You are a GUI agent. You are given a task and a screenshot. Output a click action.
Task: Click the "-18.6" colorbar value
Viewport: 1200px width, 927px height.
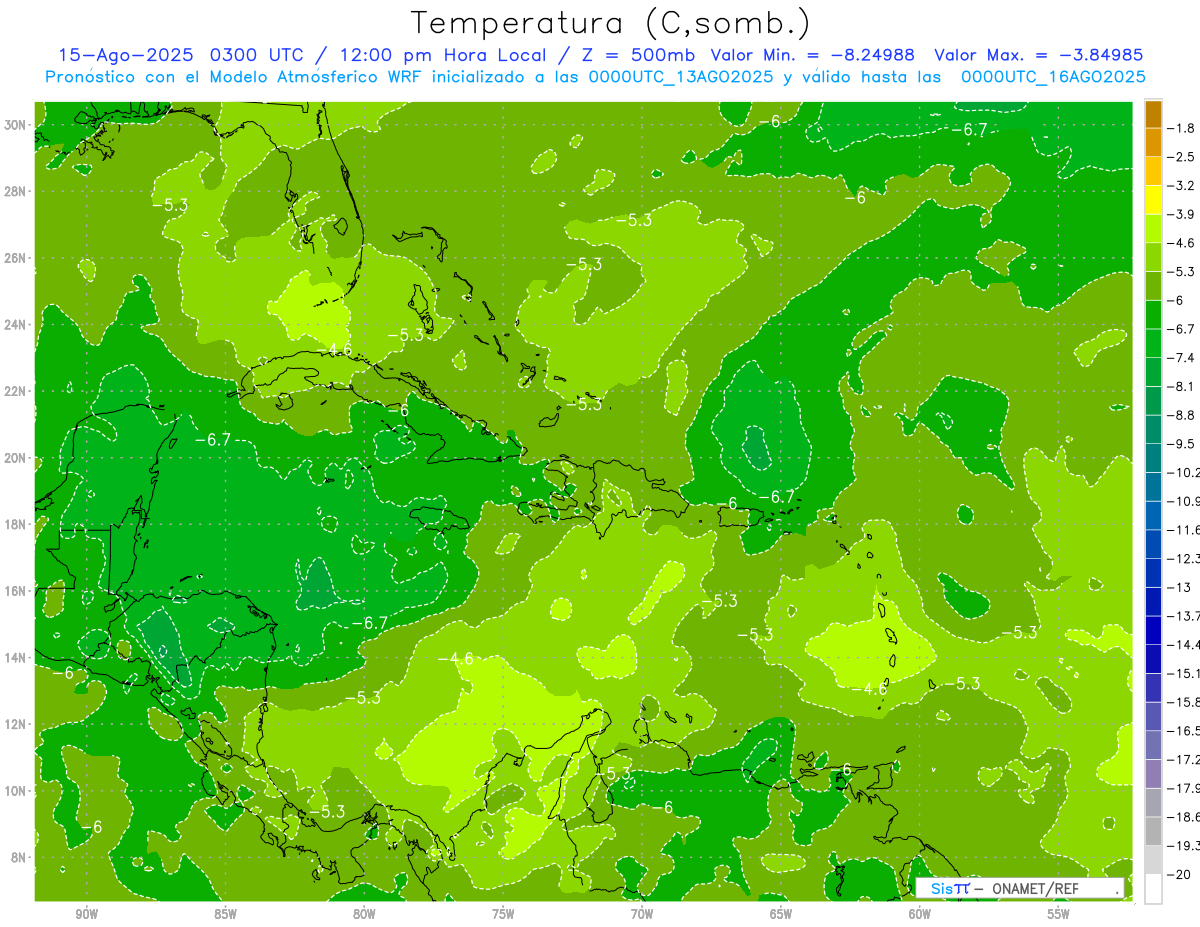click(x=1184, y=817)
